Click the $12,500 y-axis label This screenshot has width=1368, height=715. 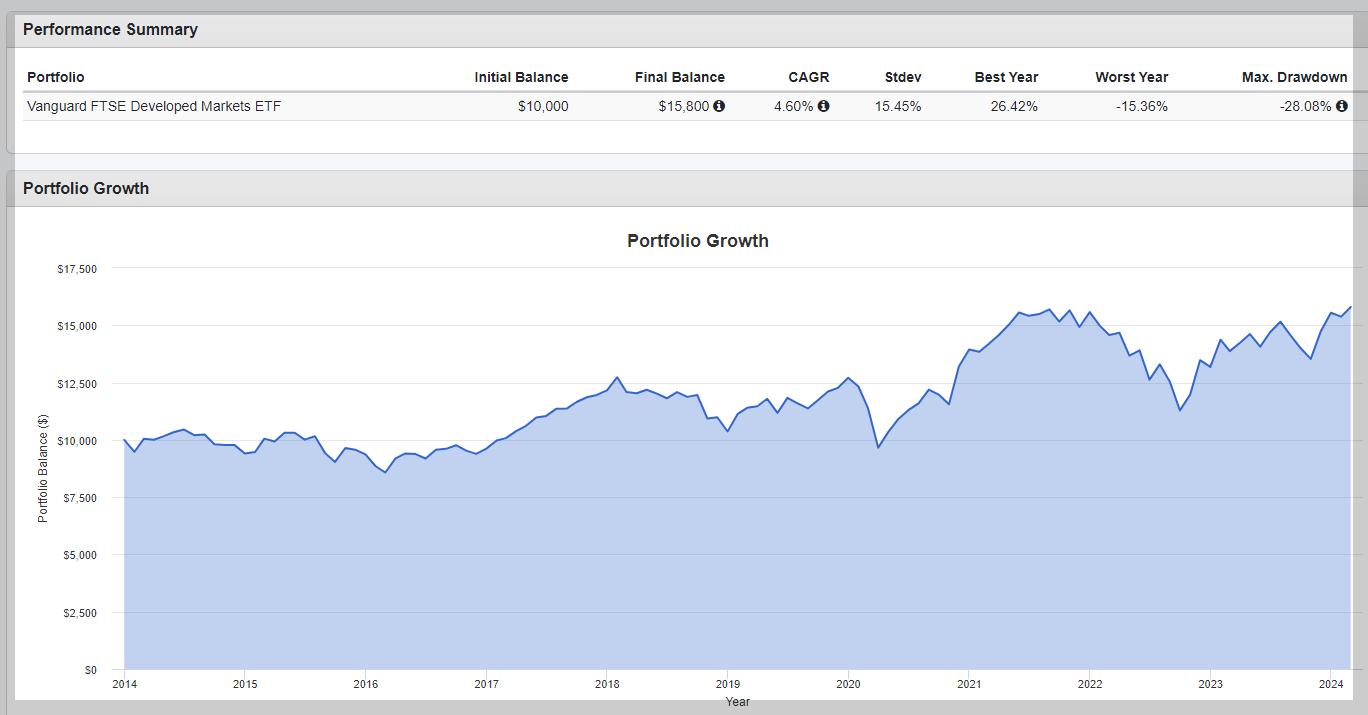click(x=77, y=384)
